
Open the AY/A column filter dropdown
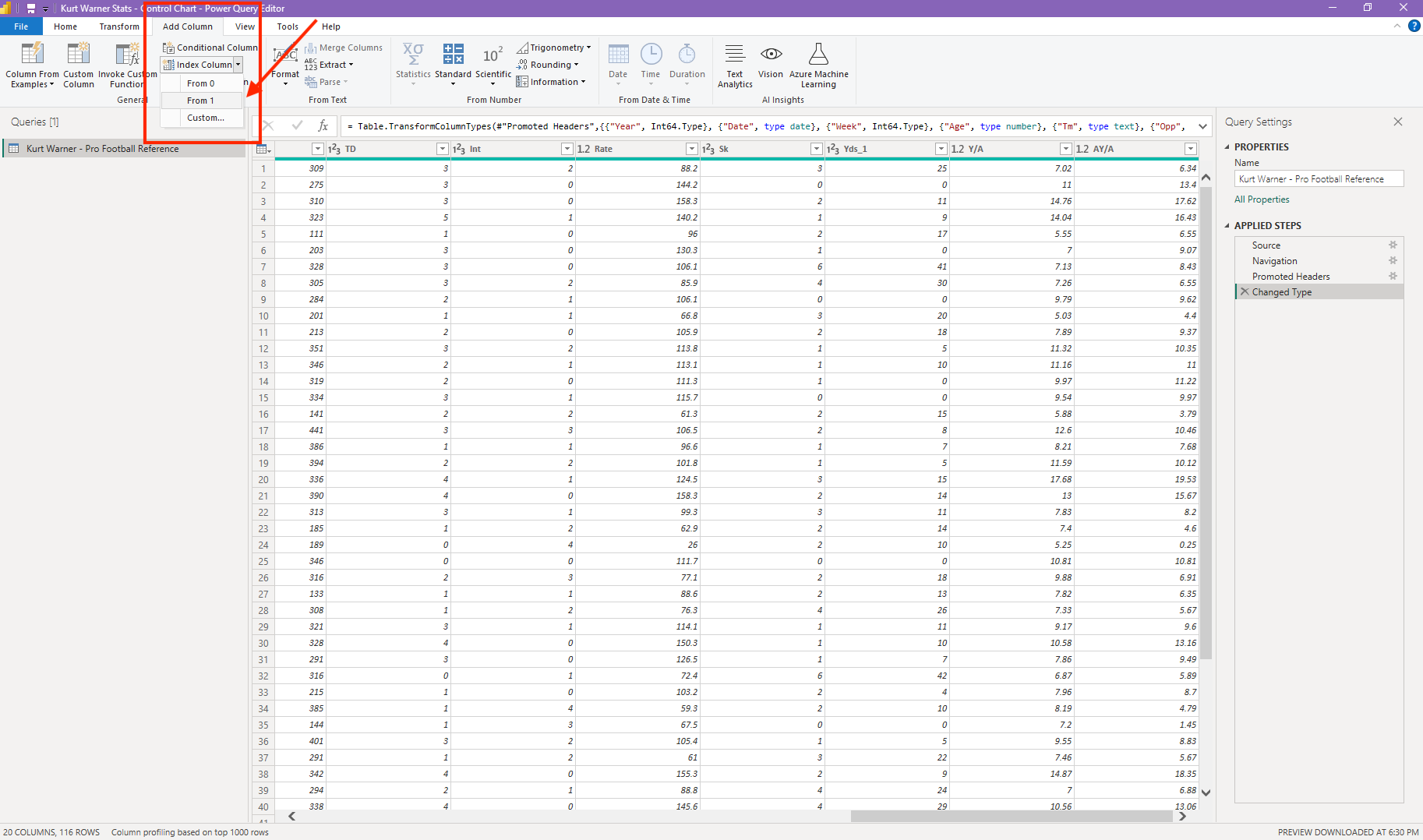pos(1191,149)
